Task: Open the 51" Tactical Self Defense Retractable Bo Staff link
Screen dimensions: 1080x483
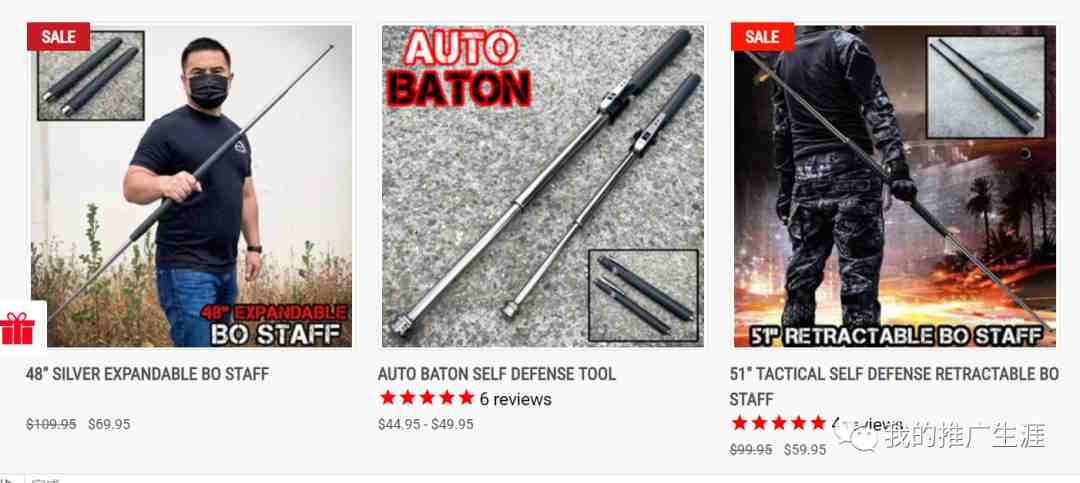Action: (x=894, y=387)
